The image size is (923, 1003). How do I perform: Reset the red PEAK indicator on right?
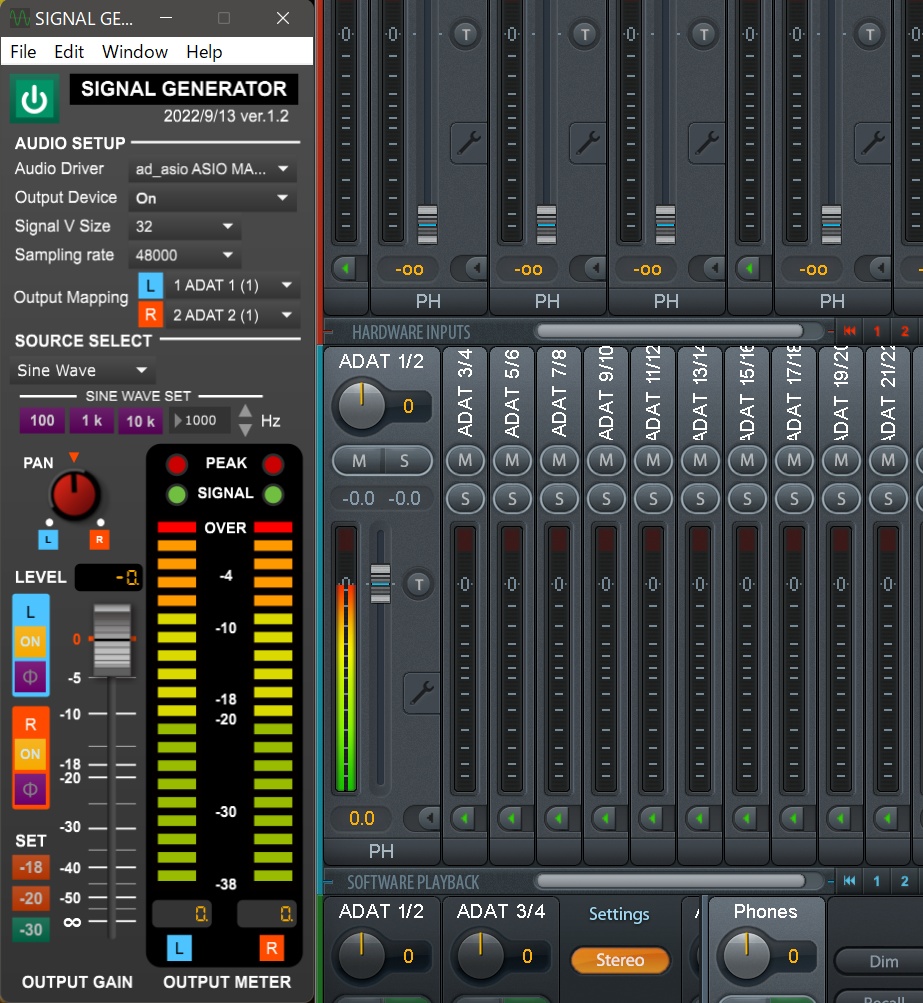tap(273, 464)
